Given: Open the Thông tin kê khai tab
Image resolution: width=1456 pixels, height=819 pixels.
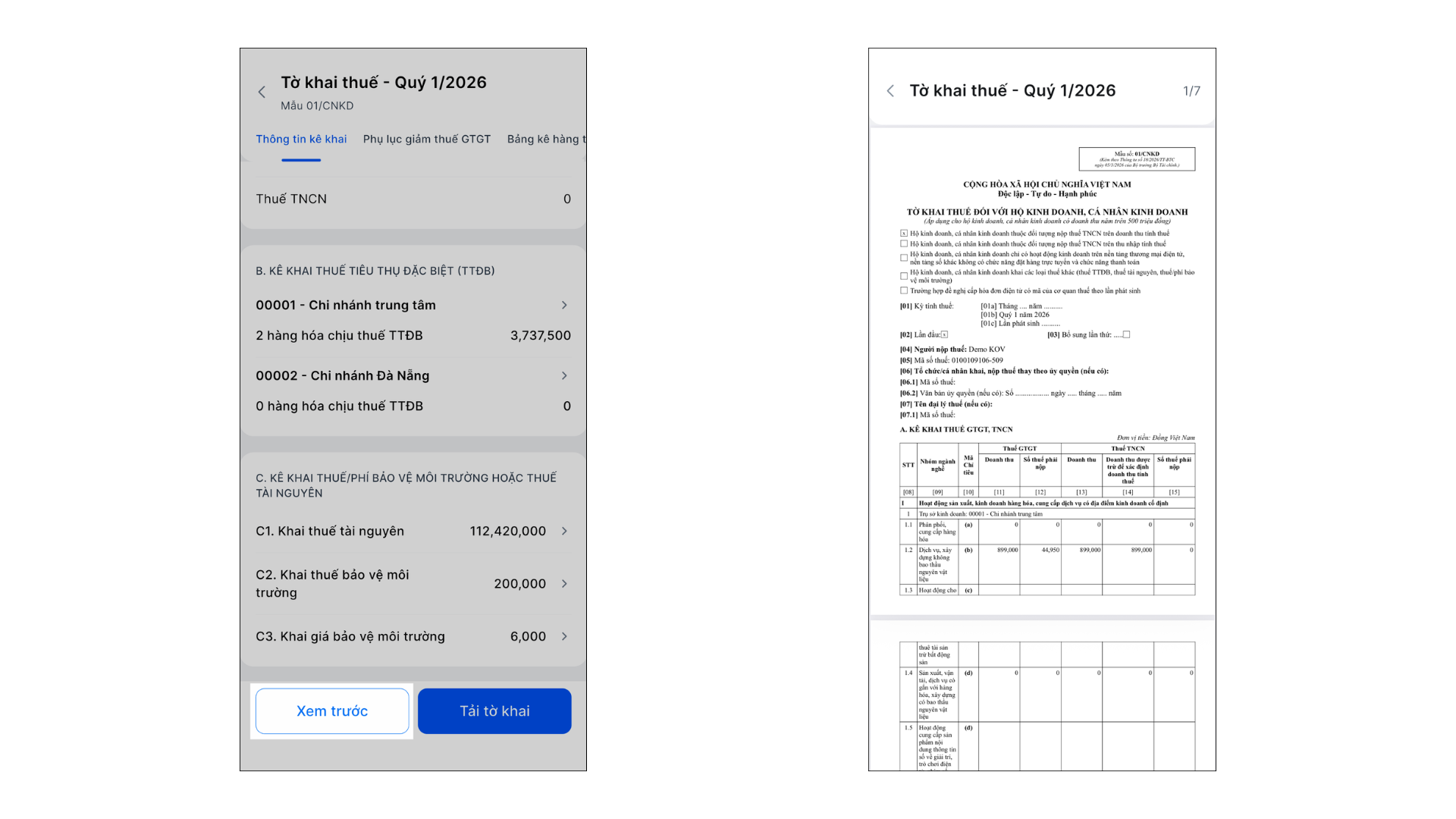Looking at the screenshot, I should point(301,140).
